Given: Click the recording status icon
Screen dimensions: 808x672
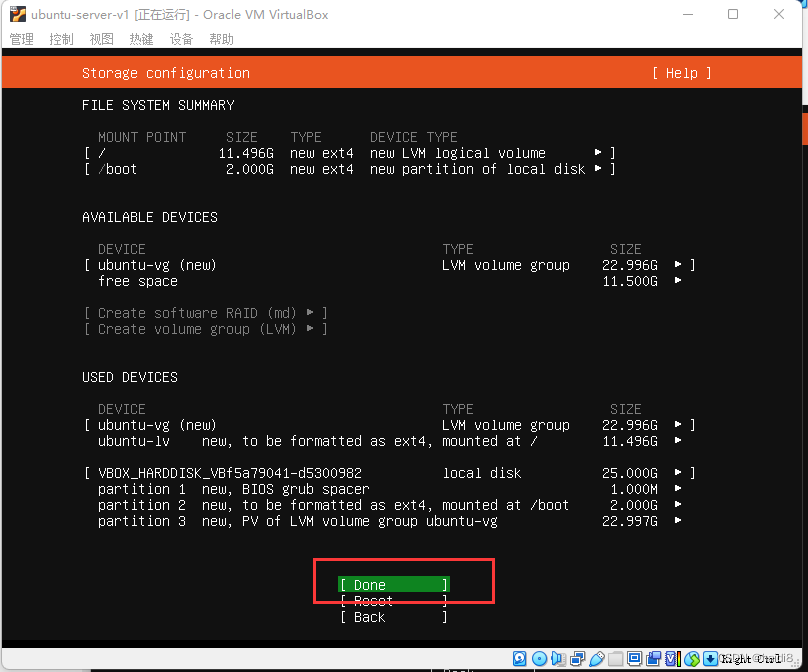Looking at the screenshot, I should click(654, 659).
